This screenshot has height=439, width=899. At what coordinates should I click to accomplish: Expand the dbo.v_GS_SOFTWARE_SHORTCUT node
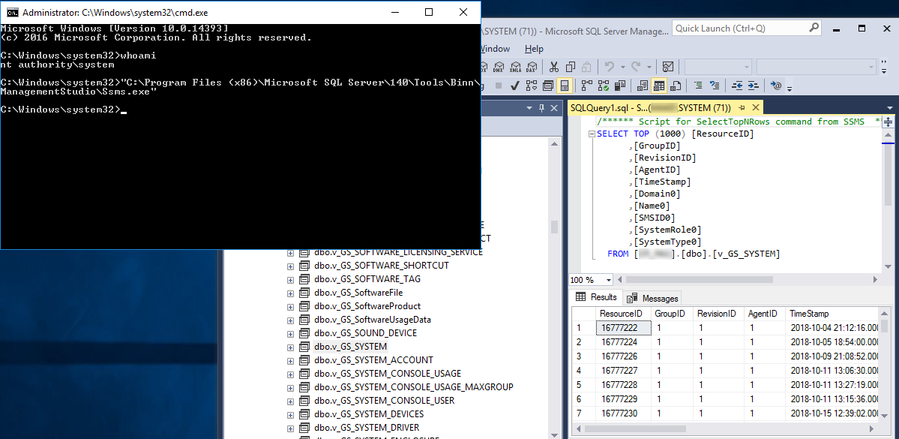pos(290,266)
